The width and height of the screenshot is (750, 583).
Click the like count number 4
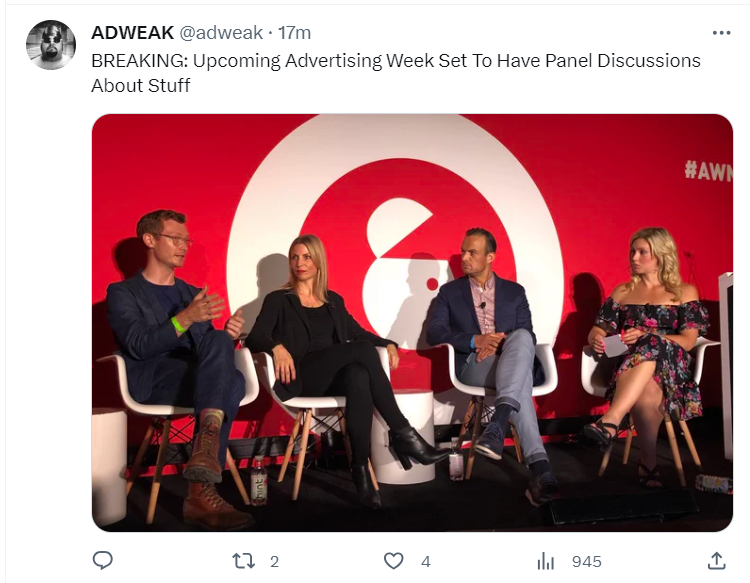click(x=426, y=561)
